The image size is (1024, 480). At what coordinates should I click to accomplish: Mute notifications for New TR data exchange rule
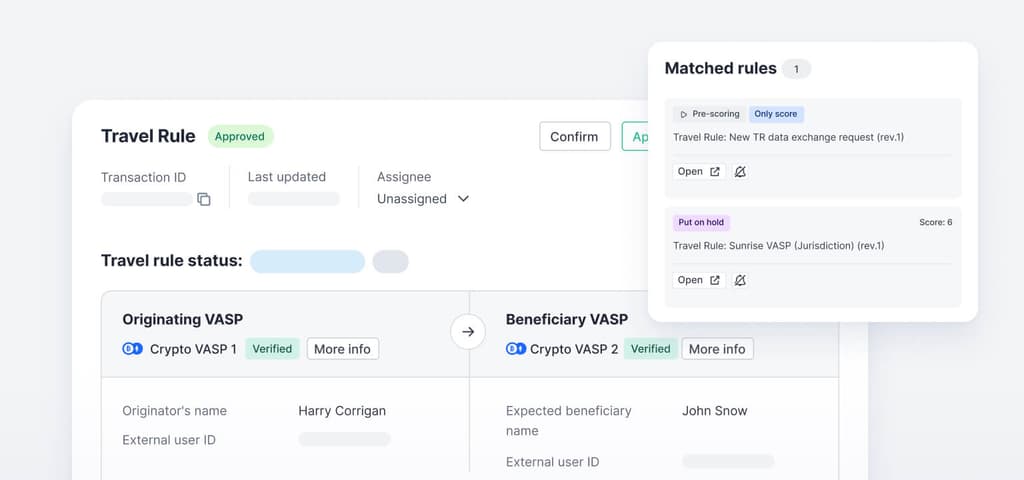[740, 172]
